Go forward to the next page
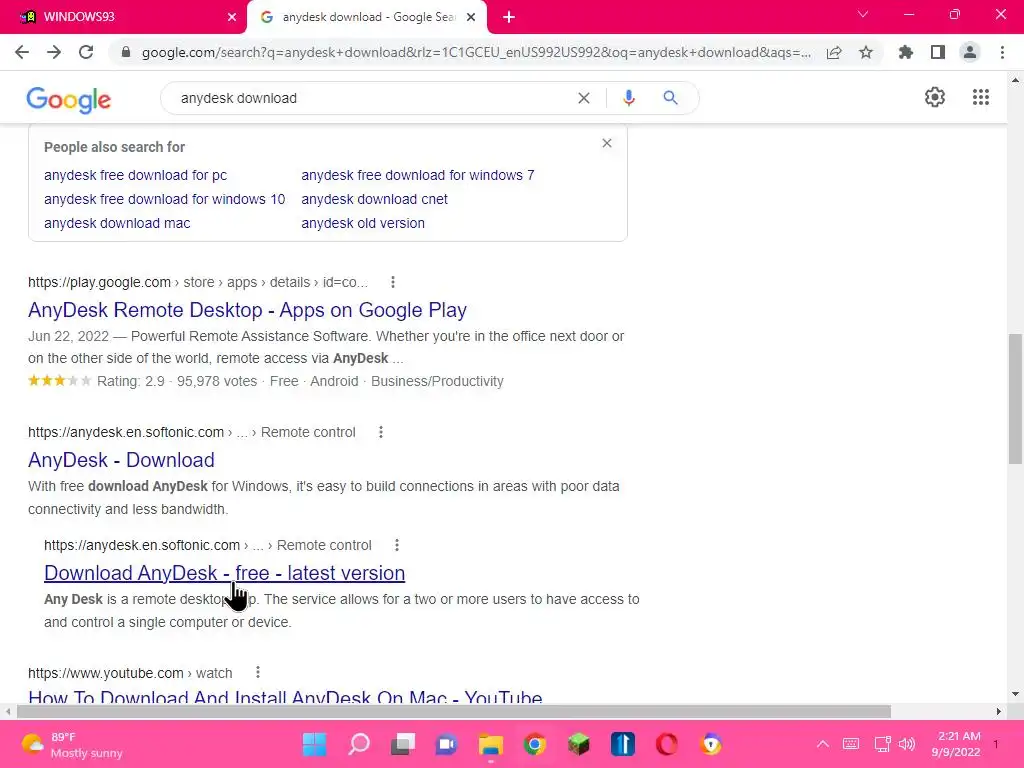The height and width of the screenshot is (768, 1024). [54, 52]
